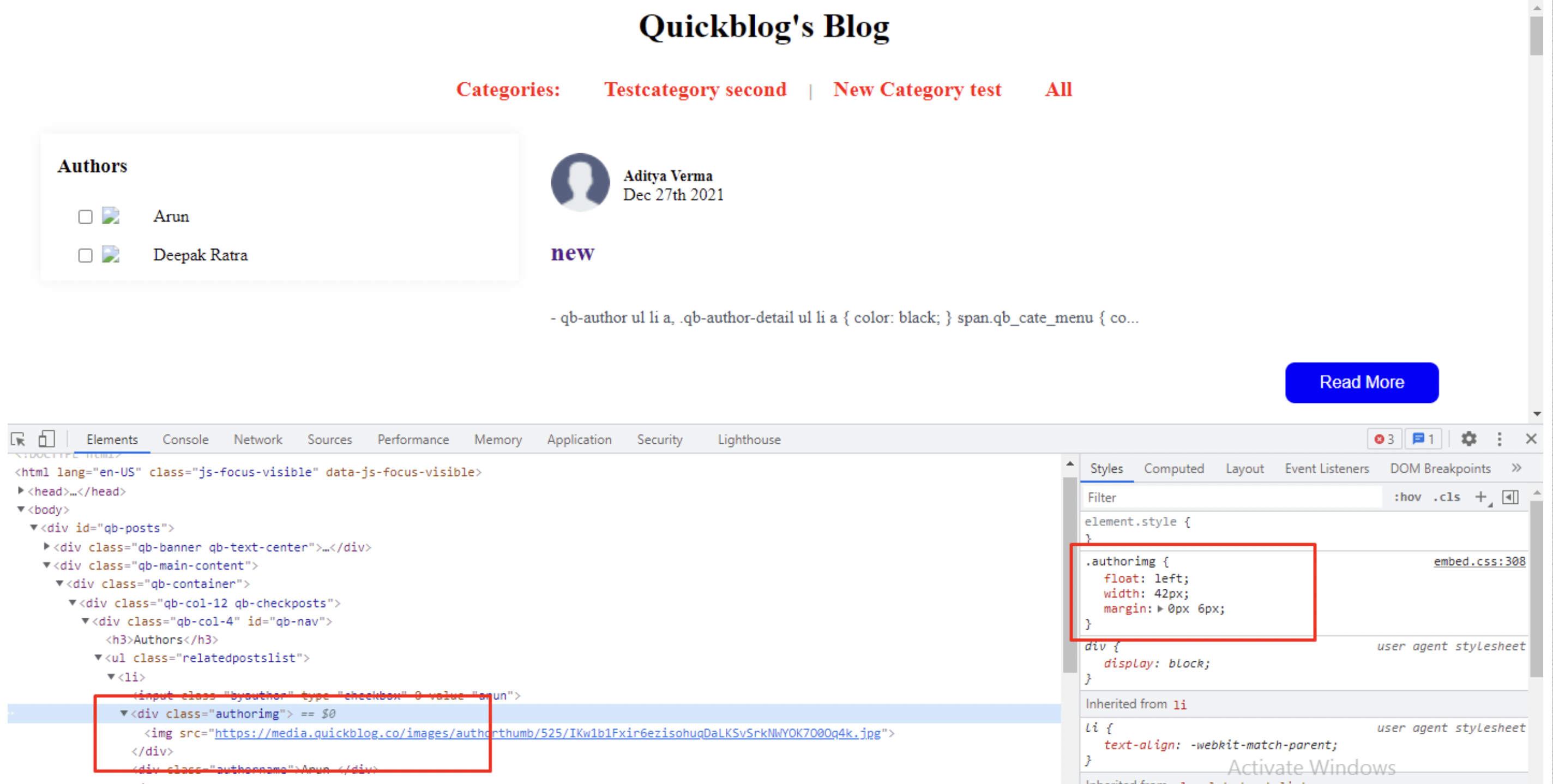Open the DOM Breakpoints tab
Image resolution: width=1553 pixels, height=784 pixels.
pos(1440,468)
